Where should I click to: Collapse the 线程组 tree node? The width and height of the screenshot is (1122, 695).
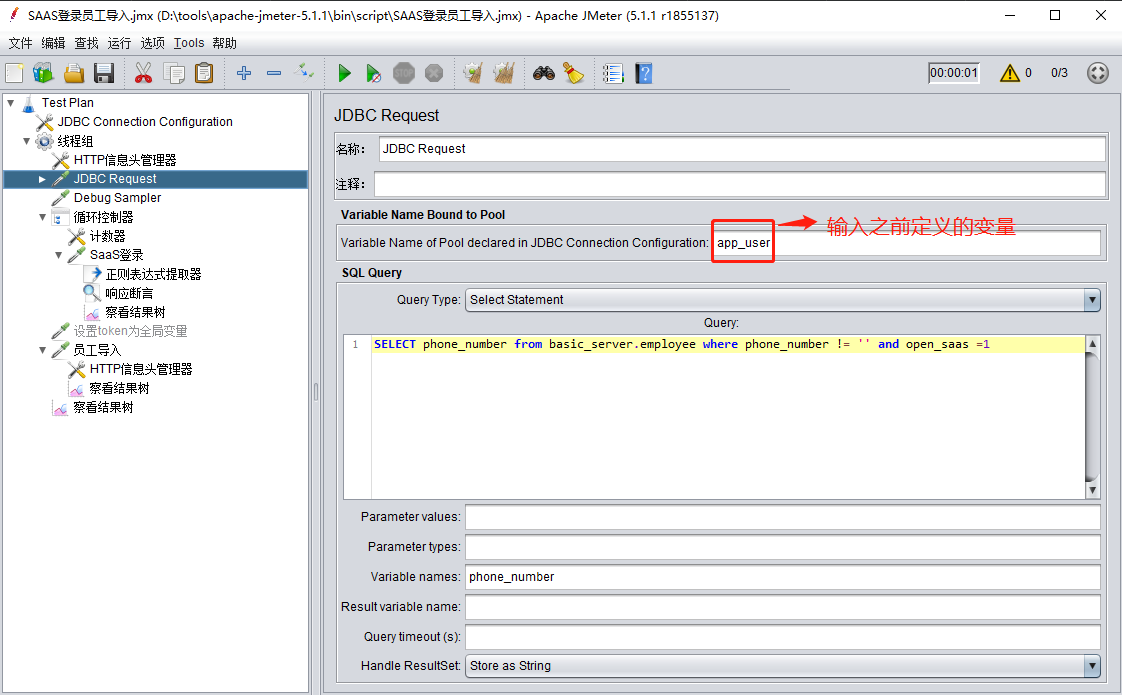point(26,141)
